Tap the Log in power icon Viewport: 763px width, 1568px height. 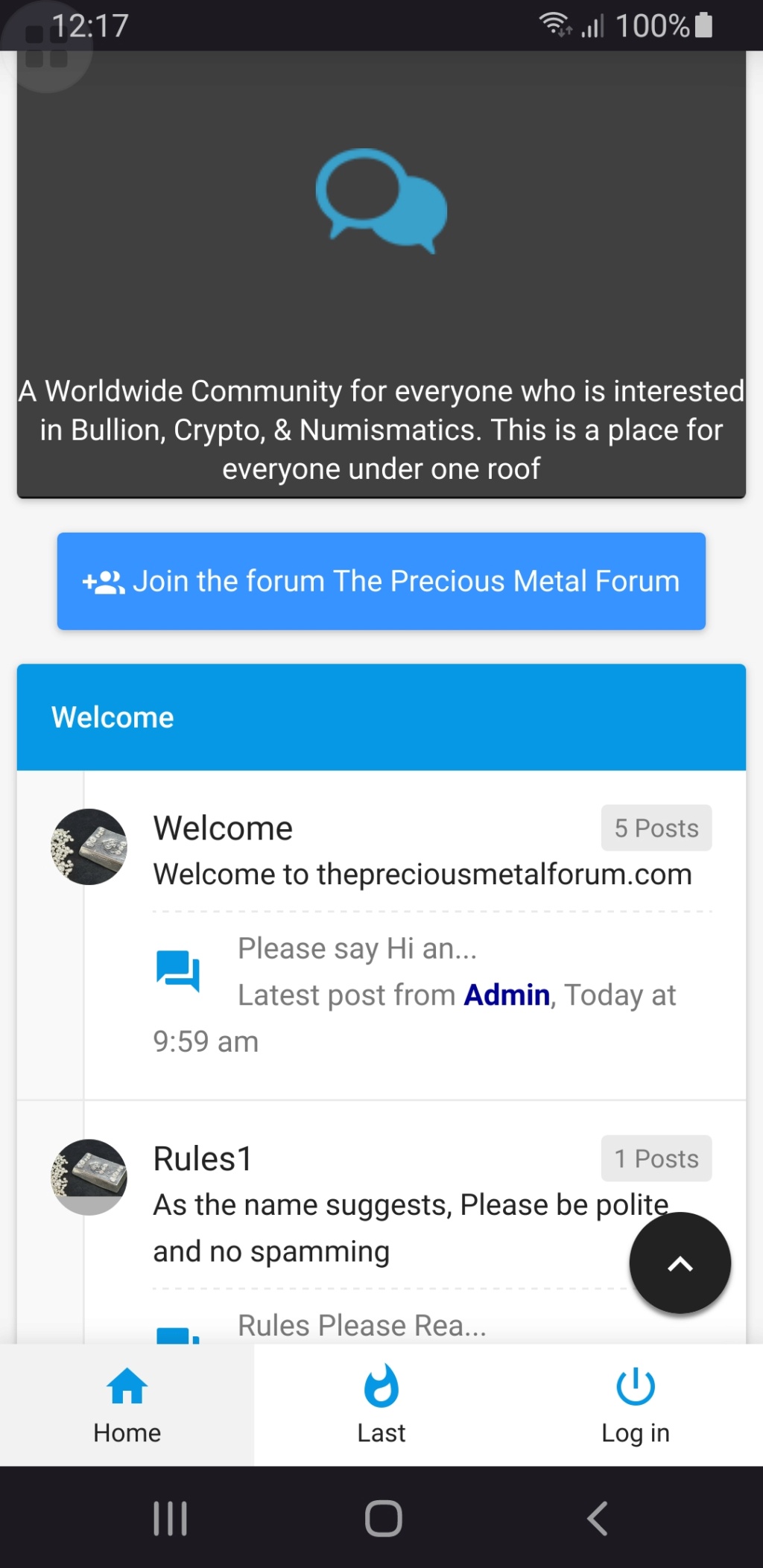click(636, 1386)
